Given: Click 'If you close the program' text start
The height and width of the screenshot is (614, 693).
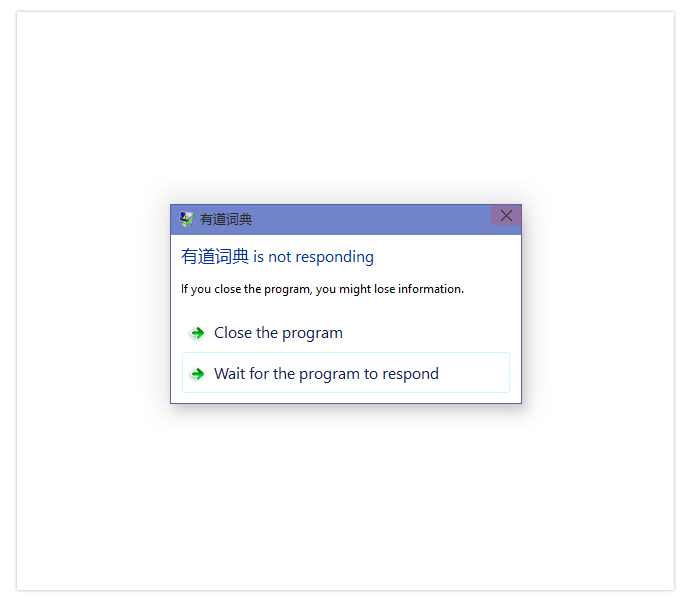Looking at the screenshot, I should [x=223, y=289].
